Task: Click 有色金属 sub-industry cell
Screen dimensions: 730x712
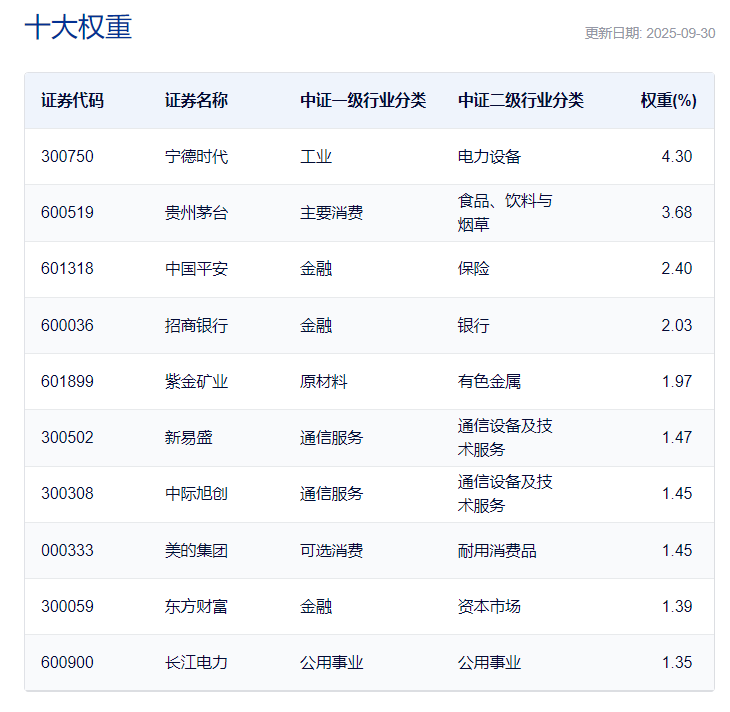Action: coord(489,381)
